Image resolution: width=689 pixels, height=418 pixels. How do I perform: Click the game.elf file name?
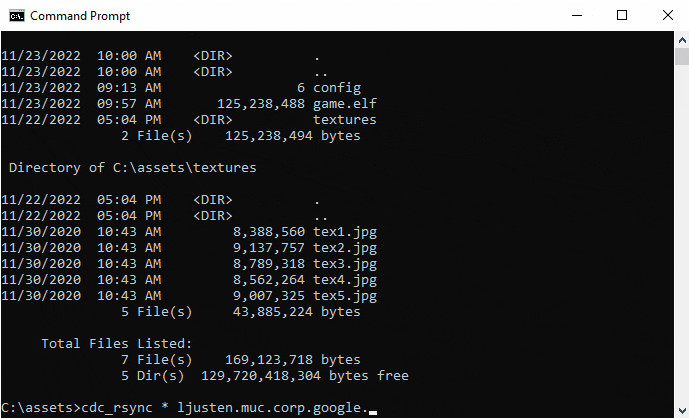pyautogui.click(x=345, y=104)
